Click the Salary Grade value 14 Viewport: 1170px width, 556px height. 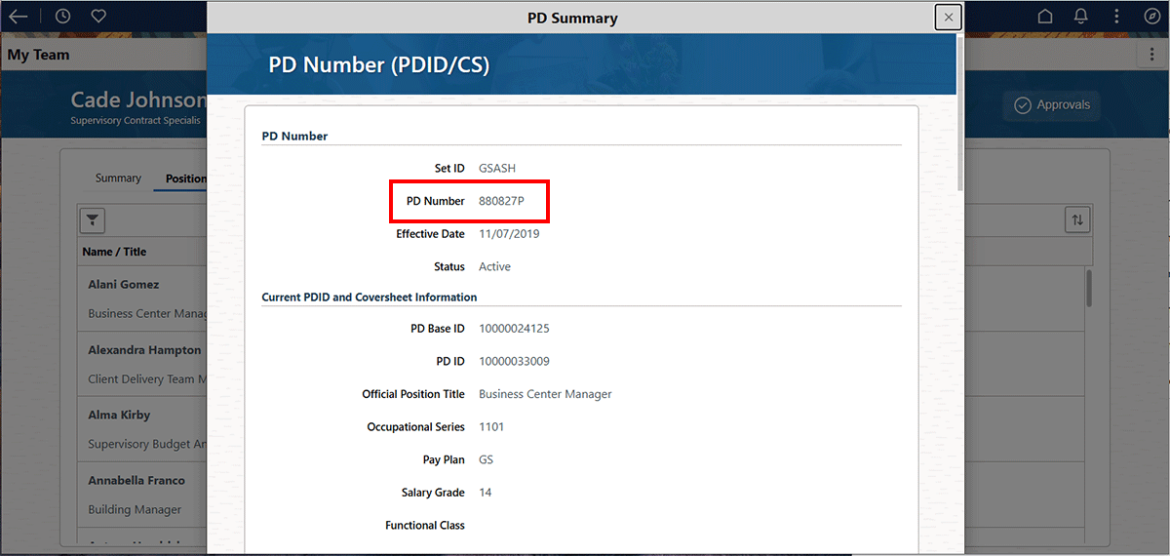(x=485, y=493)
